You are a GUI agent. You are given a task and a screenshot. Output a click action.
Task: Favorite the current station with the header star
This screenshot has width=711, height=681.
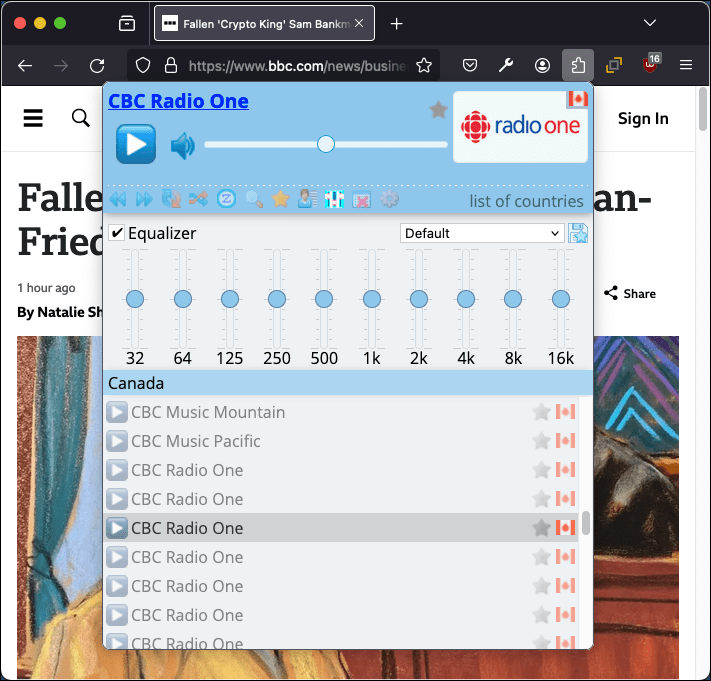[x=438, y=110]
